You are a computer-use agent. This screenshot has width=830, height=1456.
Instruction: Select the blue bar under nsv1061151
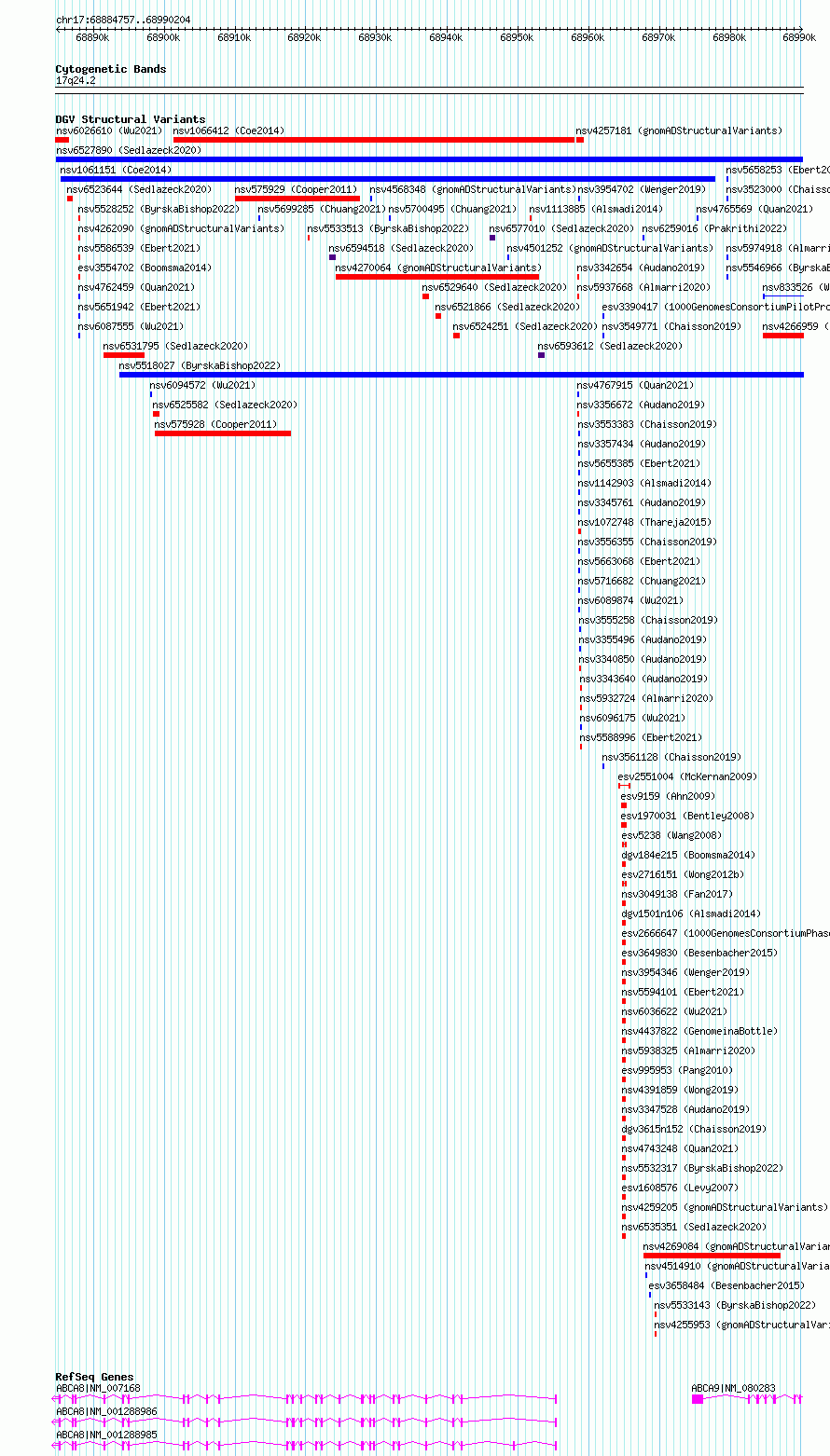tap(388, 179)
